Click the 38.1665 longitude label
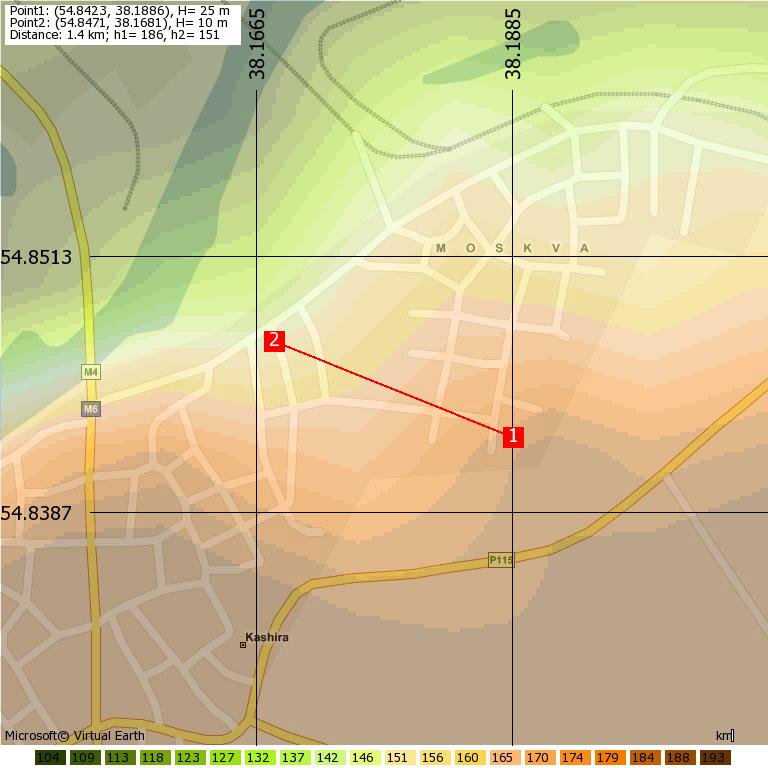Screen dimensions: 768x768 coord(257,44)
